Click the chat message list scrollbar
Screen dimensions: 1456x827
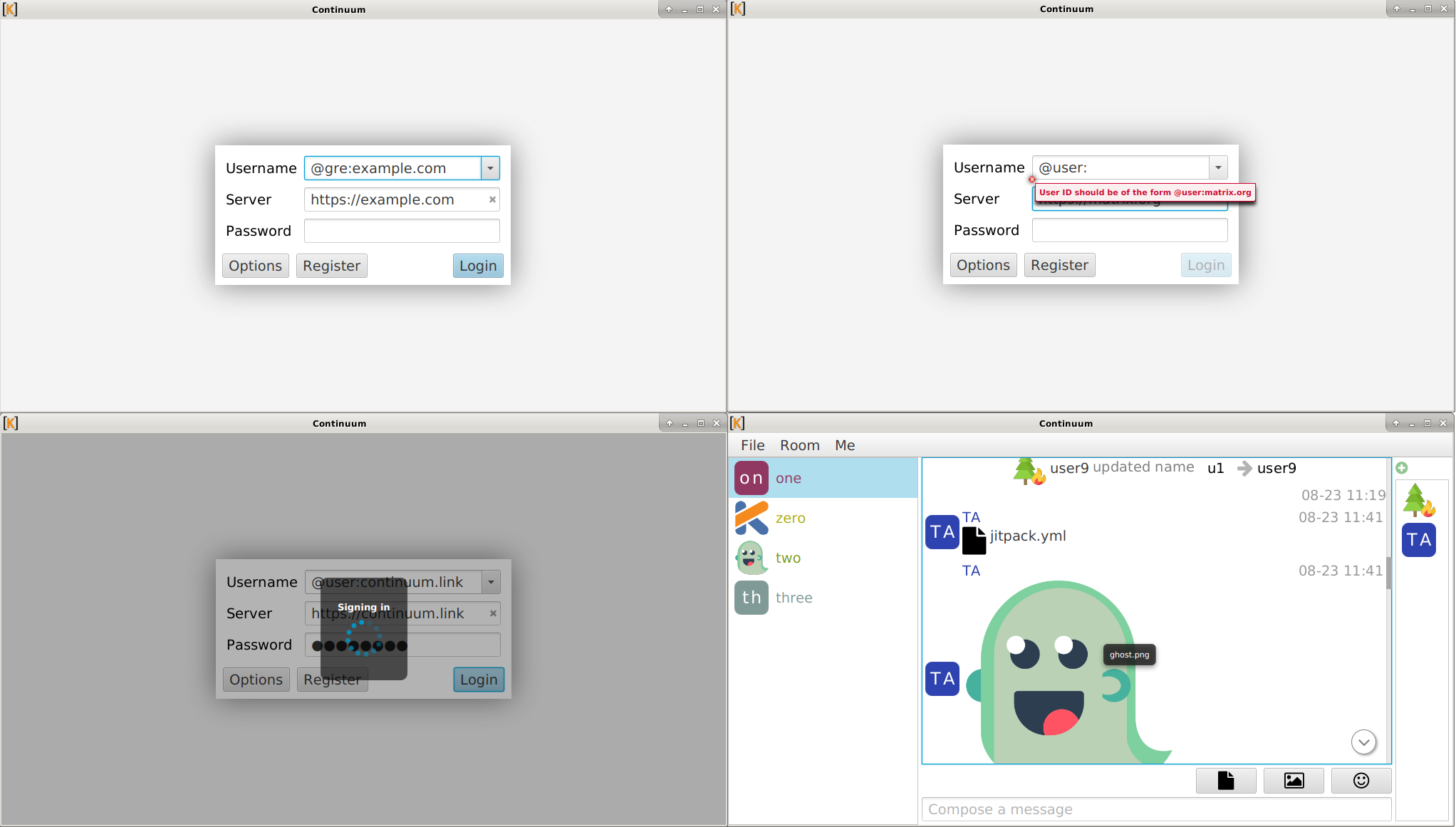pyautogui.click(x=1388, y=573)
